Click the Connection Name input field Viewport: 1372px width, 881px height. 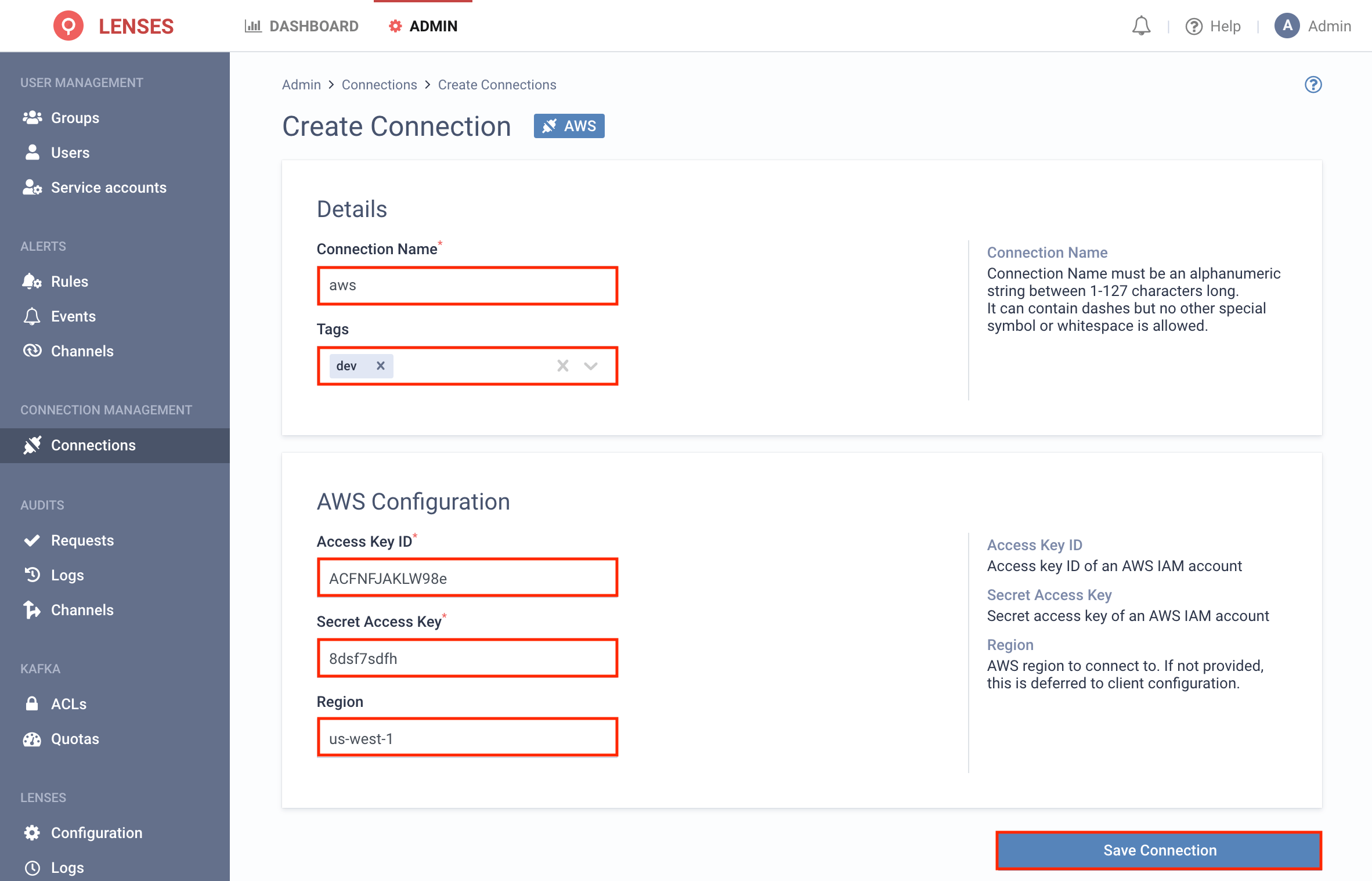[x=467, y=285]
